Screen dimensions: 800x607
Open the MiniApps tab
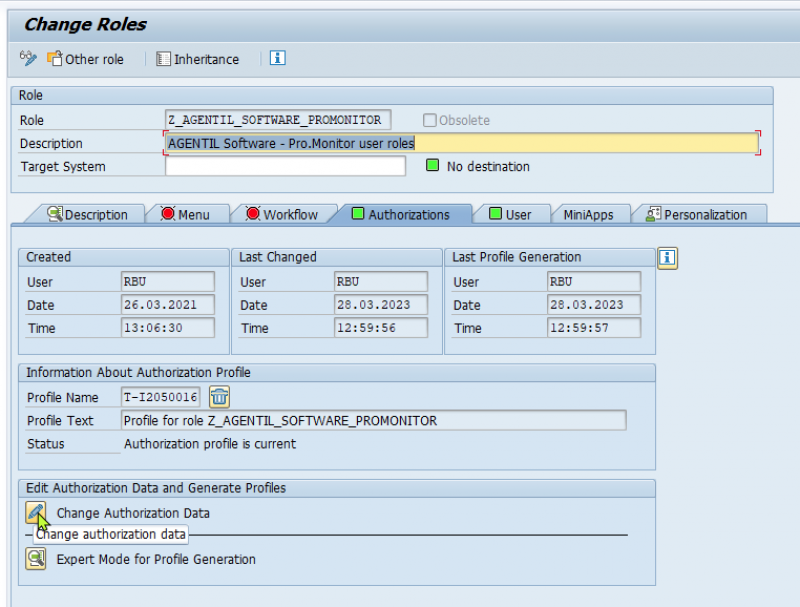588,214
